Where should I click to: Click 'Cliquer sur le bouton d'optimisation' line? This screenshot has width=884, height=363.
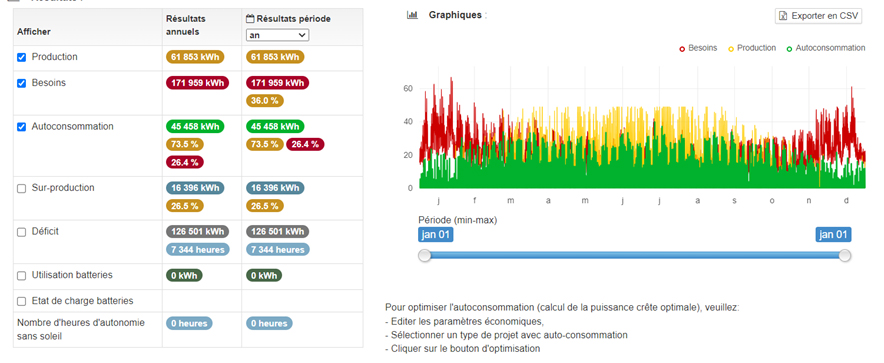coord(462,349)
